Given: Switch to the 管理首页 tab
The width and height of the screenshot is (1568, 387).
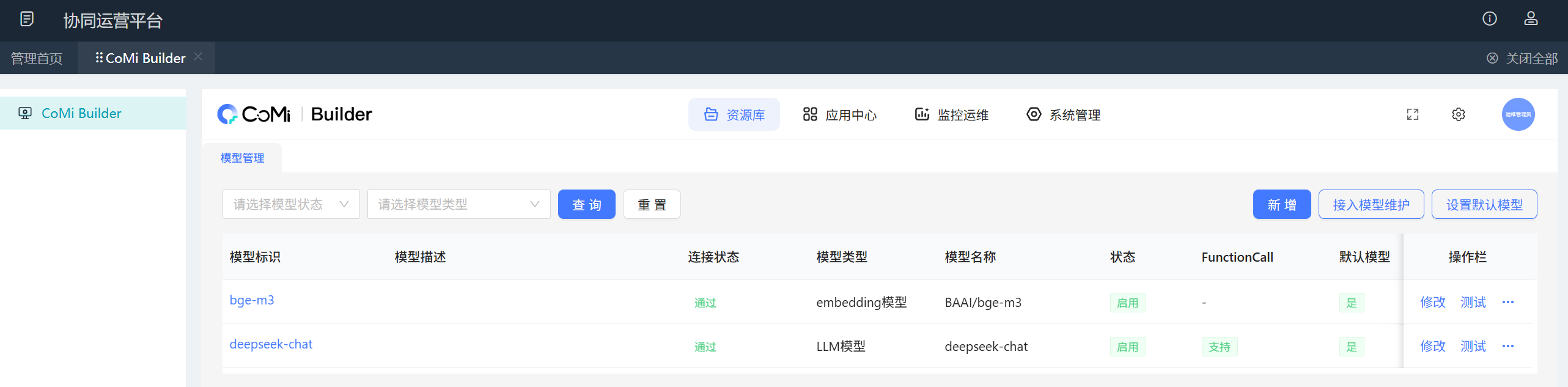Looking at the screenshot, I should point(37,59).
